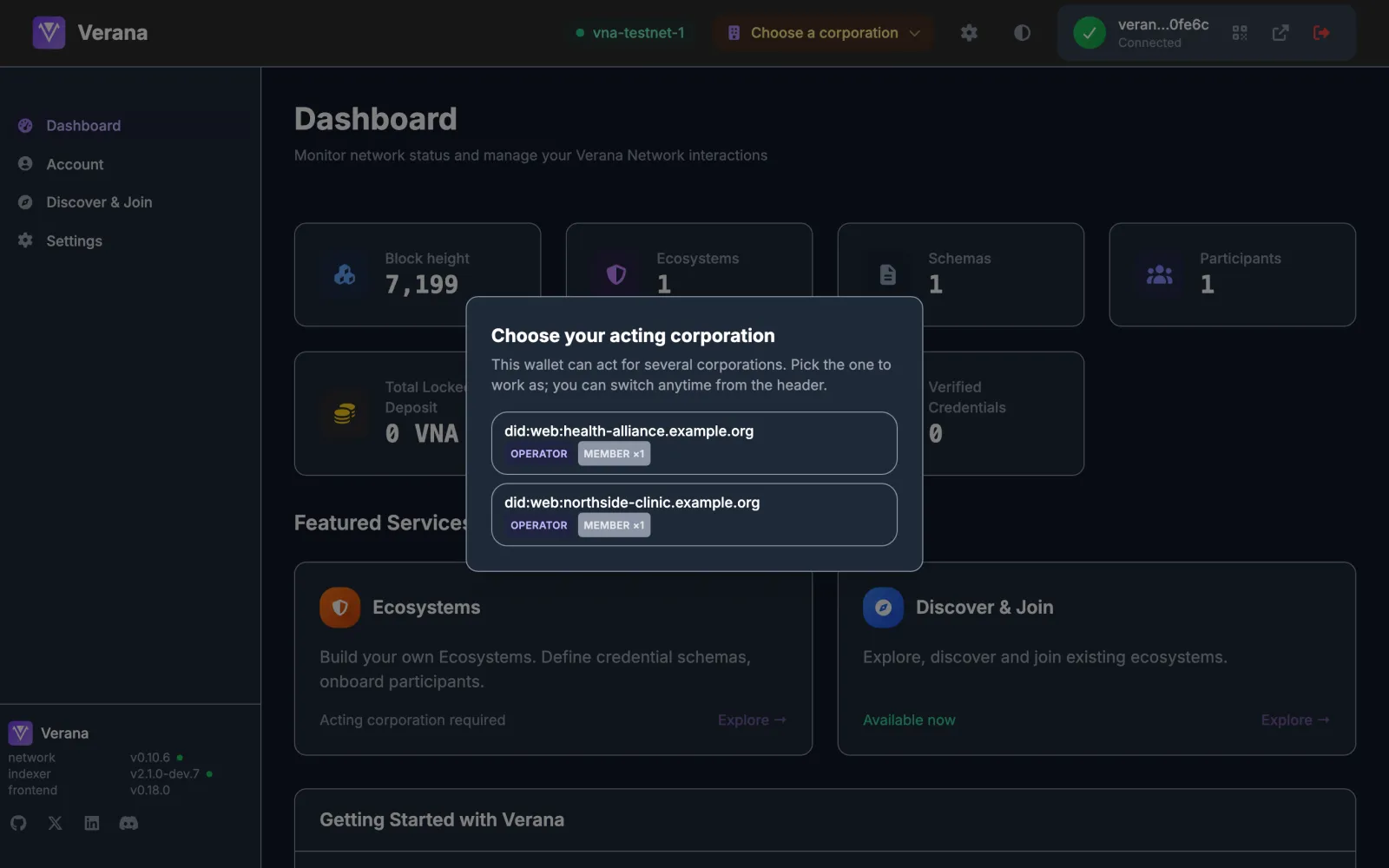Click MEMBER ×1 badge under northside-clinic

(x=614, y=525)
